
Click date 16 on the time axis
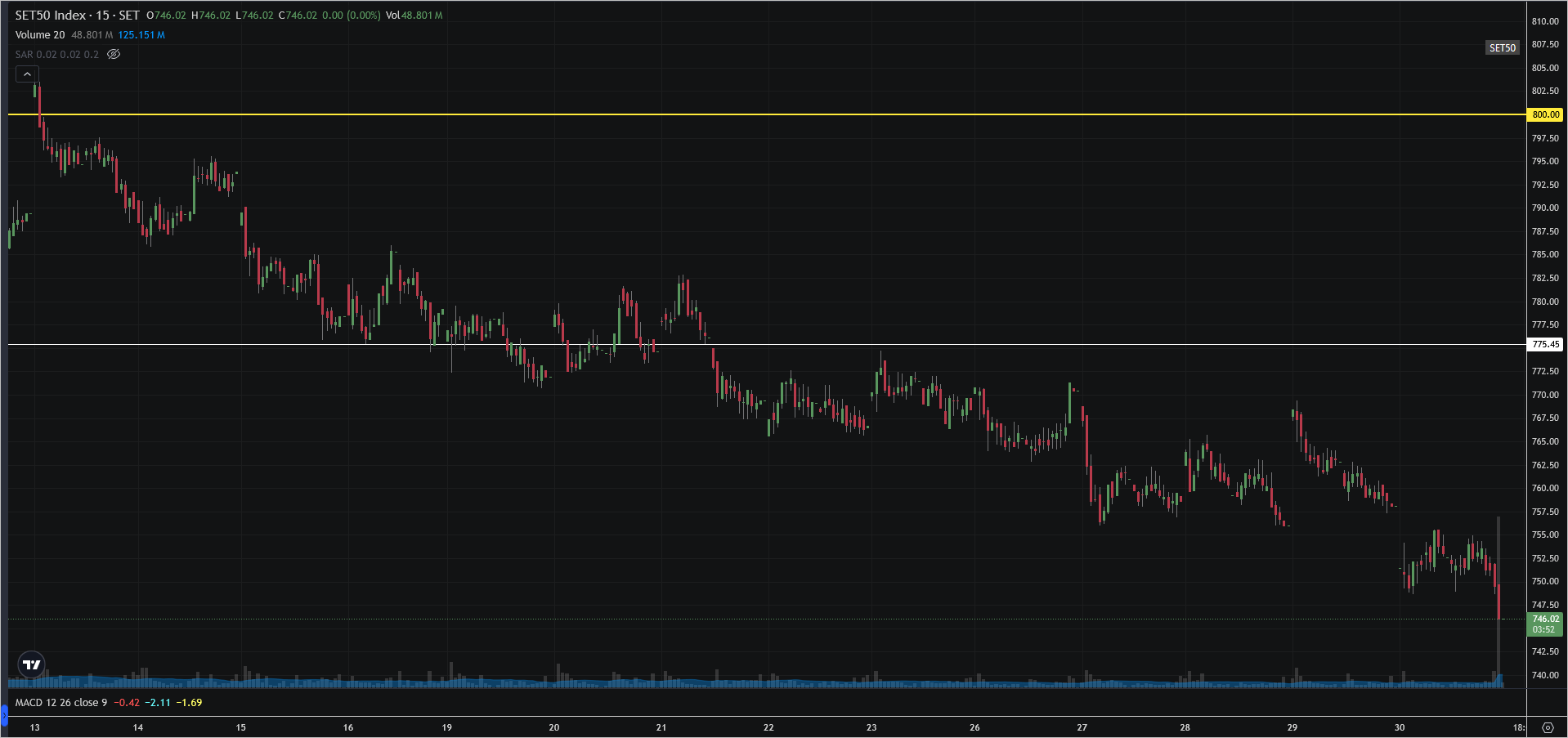[348, 727]
